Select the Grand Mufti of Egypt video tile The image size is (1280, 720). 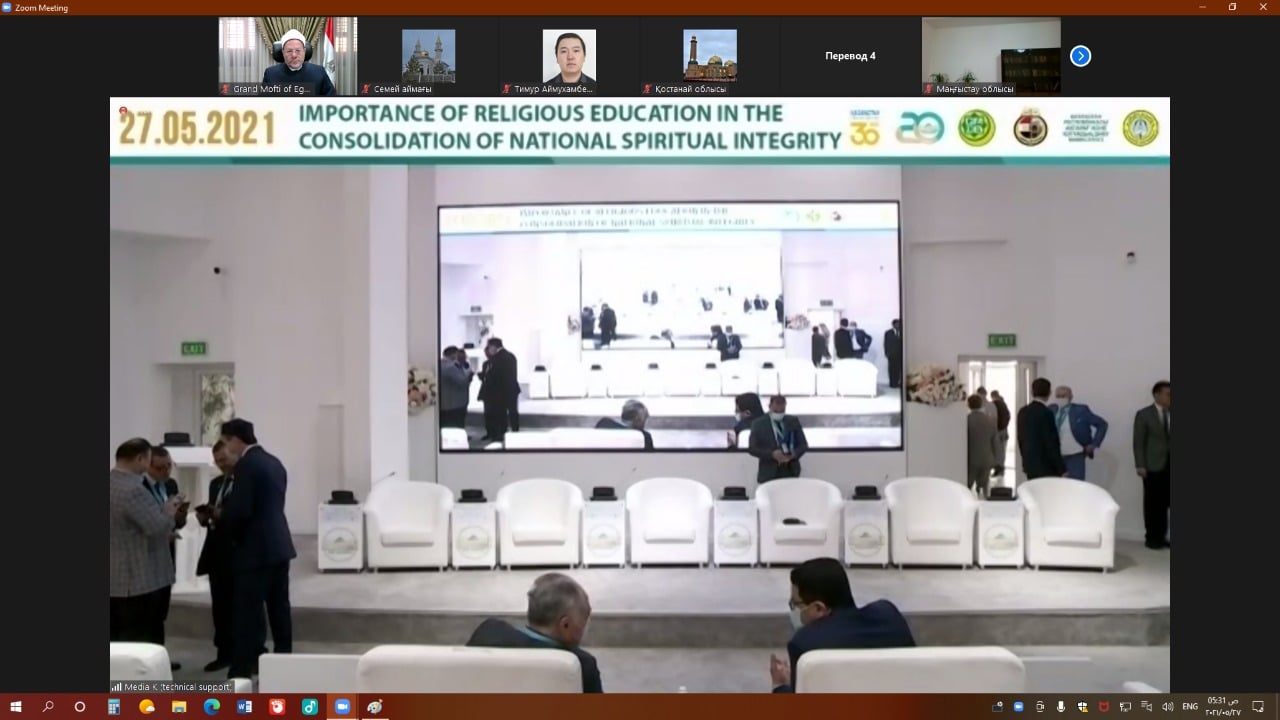(288, 55)
